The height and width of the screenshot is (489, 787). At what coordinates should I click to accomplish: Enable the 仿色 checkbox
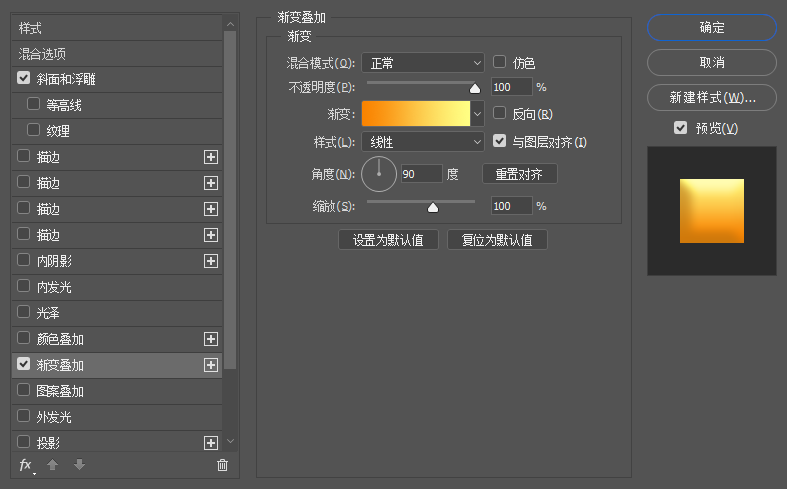[x=500, y=62]
